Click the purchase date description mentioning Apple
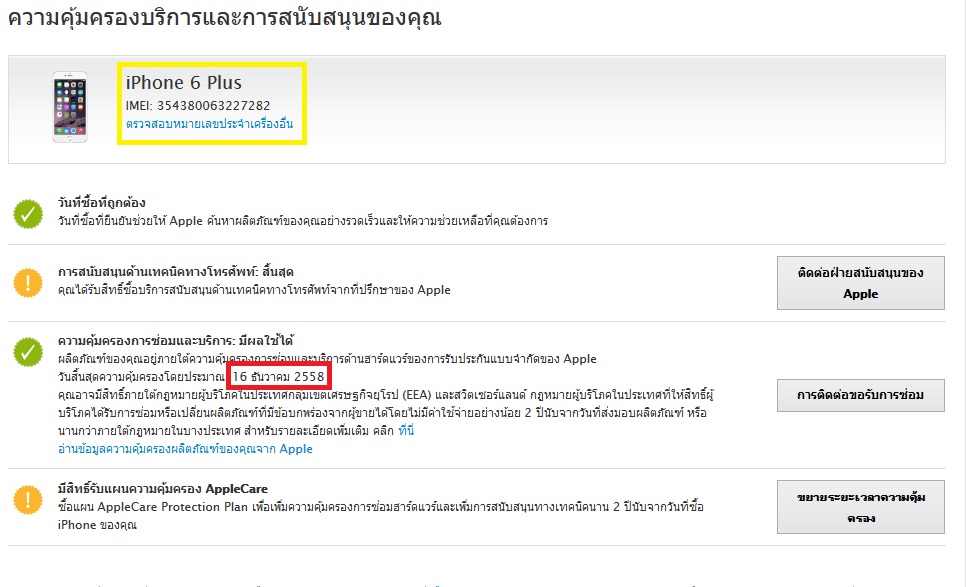 (302, 221)
